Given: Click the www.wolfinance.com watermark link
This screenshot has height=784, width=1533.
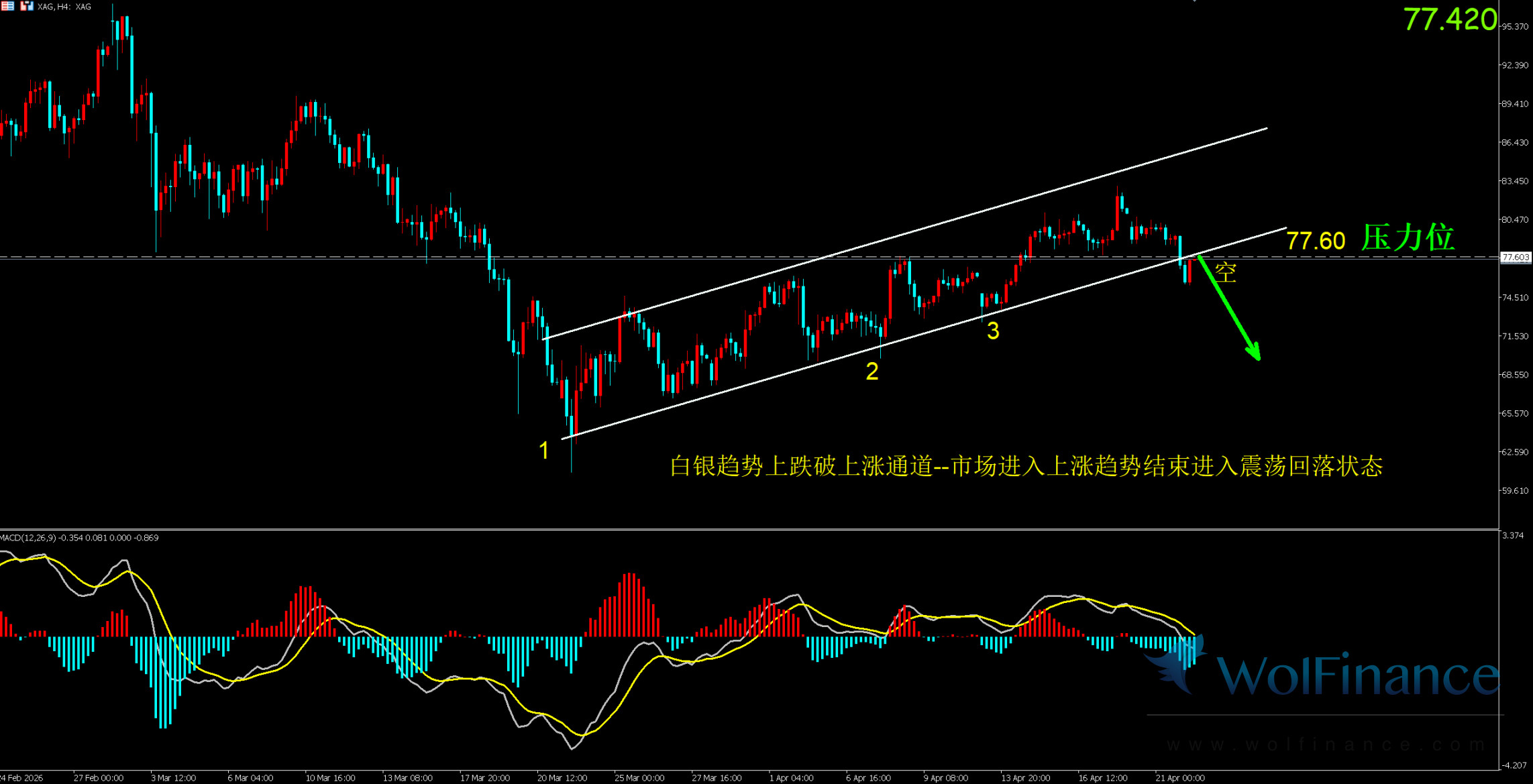Looking at the screenshot, I should point(1325,744).
